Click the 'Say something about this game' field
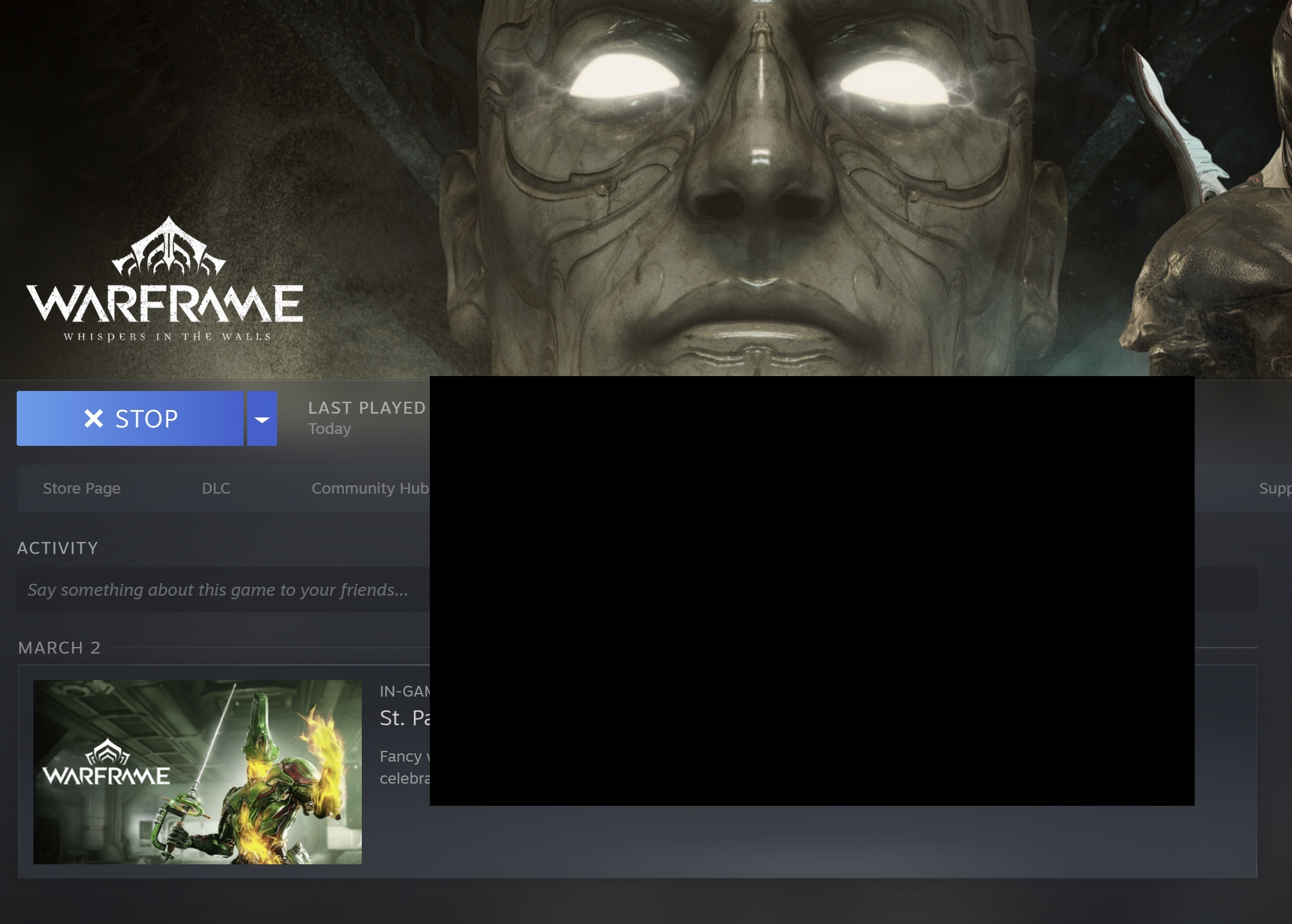1292x924 pixels. [x=217, y=590]
